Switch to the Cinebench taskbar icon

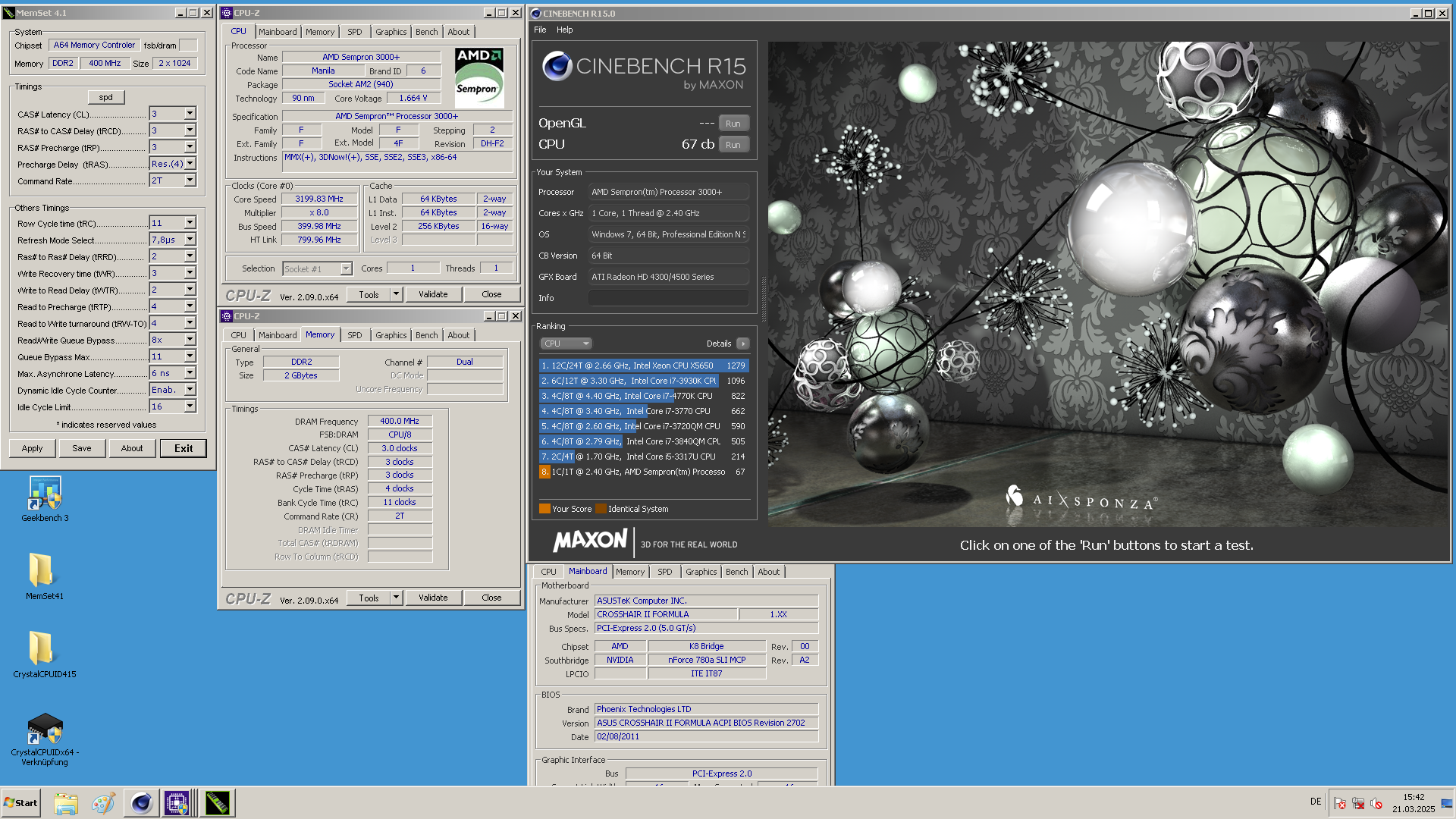(141, 803)
